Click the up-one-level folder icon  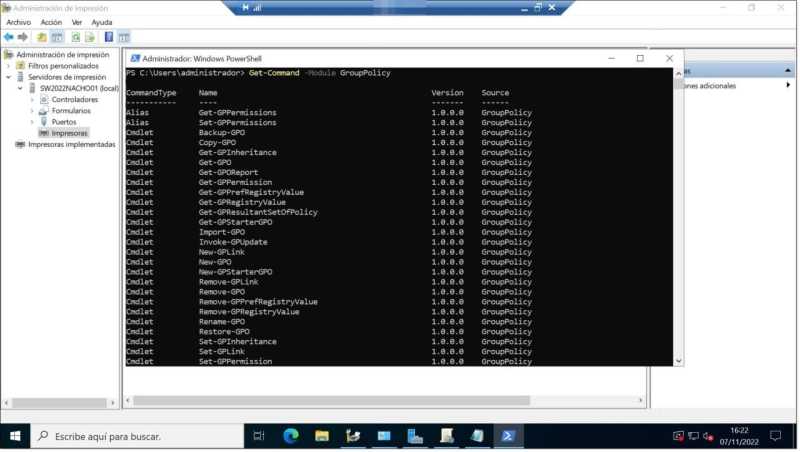[42, 37]
